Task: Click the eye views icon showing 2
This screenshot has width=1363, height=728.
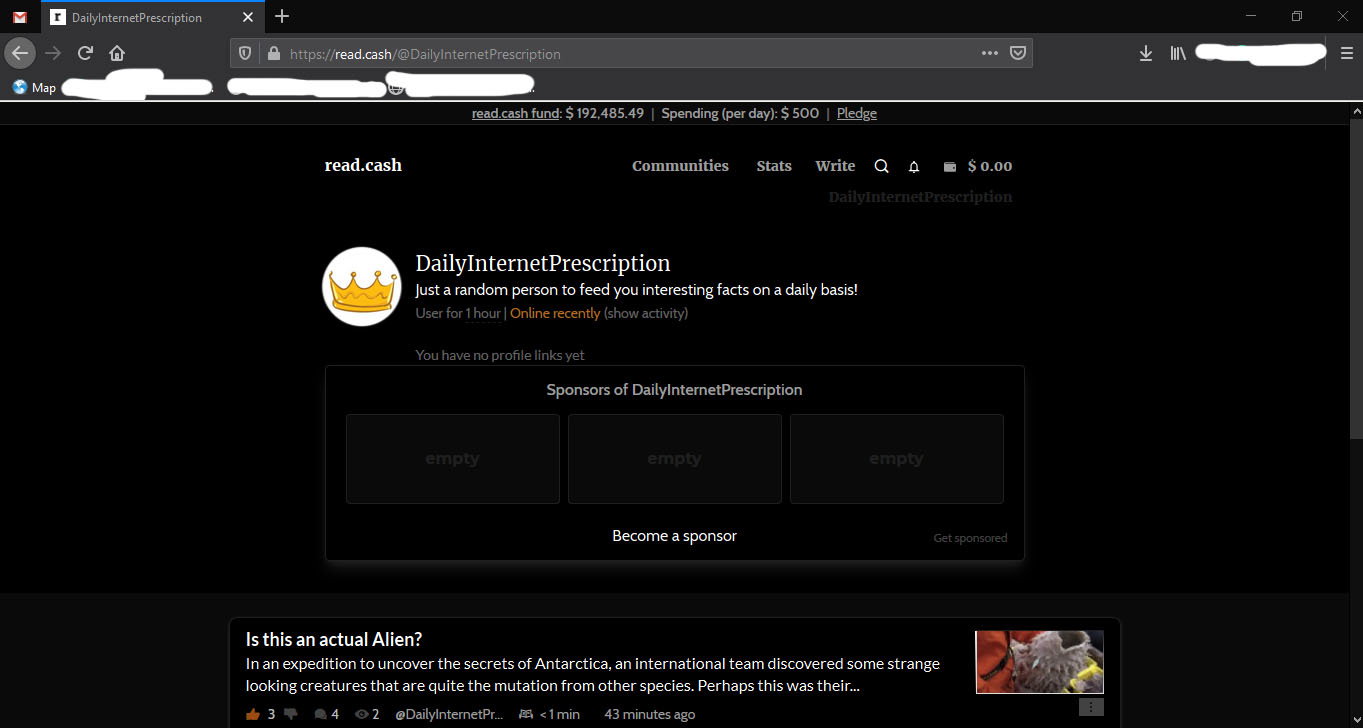Action: [362, 714]
